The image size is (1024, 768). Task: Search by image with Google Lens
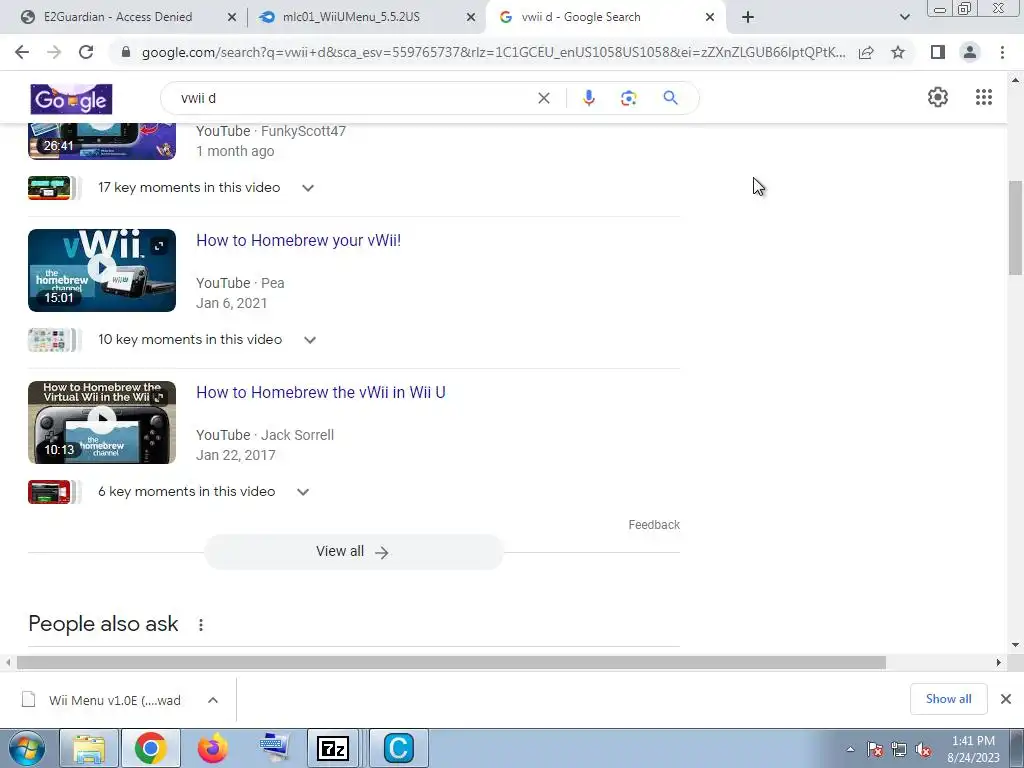point(628,98)
